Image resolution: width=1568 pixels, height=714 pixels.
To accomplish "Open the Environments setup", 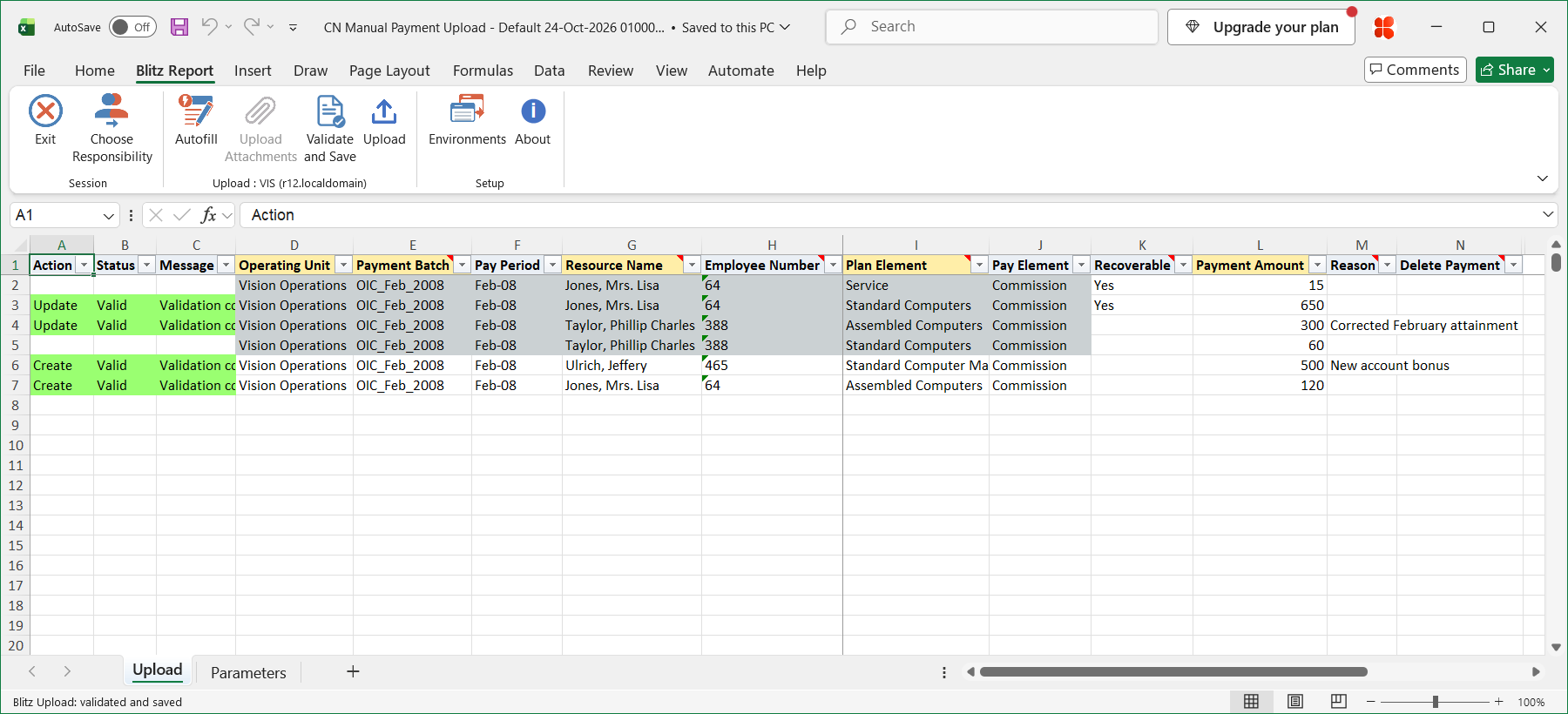I will click(x=467, y=120).
